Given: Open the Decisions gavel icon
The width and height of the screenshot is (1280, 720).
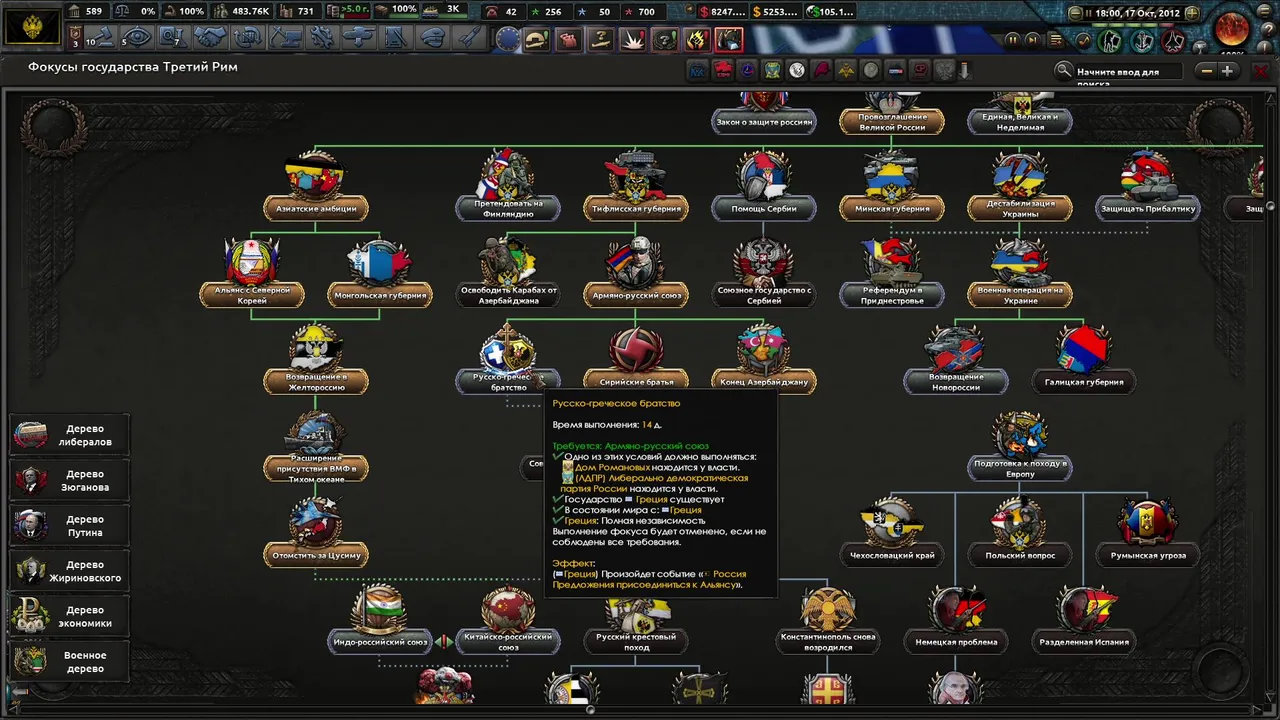Looking at the screenshot, I should pos(103,38).
